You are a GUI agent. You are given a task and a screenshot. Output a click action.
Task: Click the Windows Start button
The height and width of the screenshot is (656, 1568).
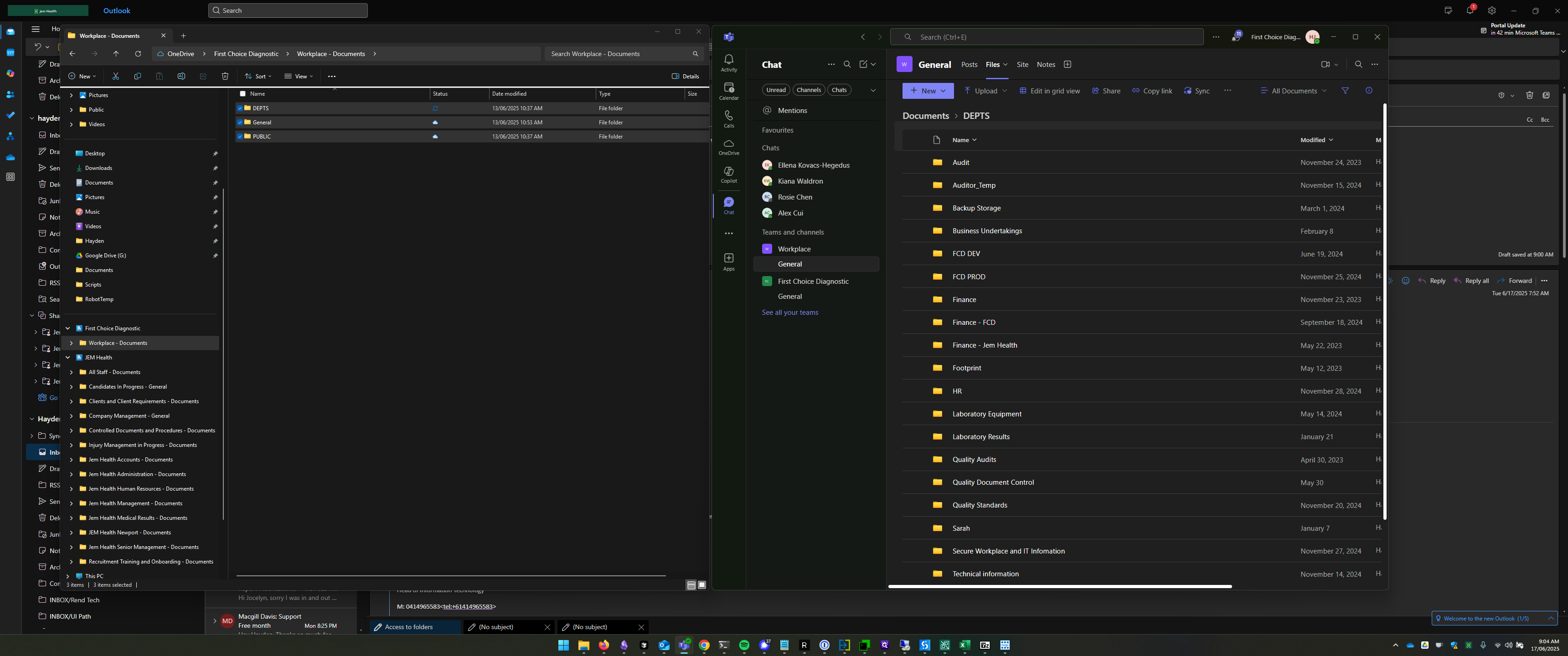coord(564,646)
